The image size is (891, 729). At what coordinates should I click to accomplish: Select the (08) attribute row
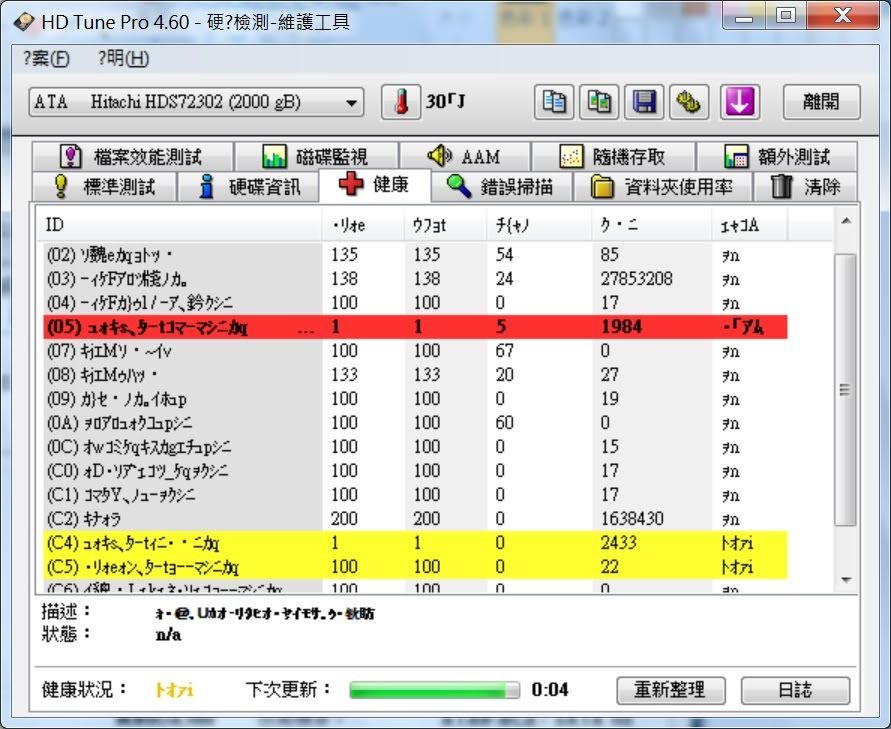[x=415, y=375]
